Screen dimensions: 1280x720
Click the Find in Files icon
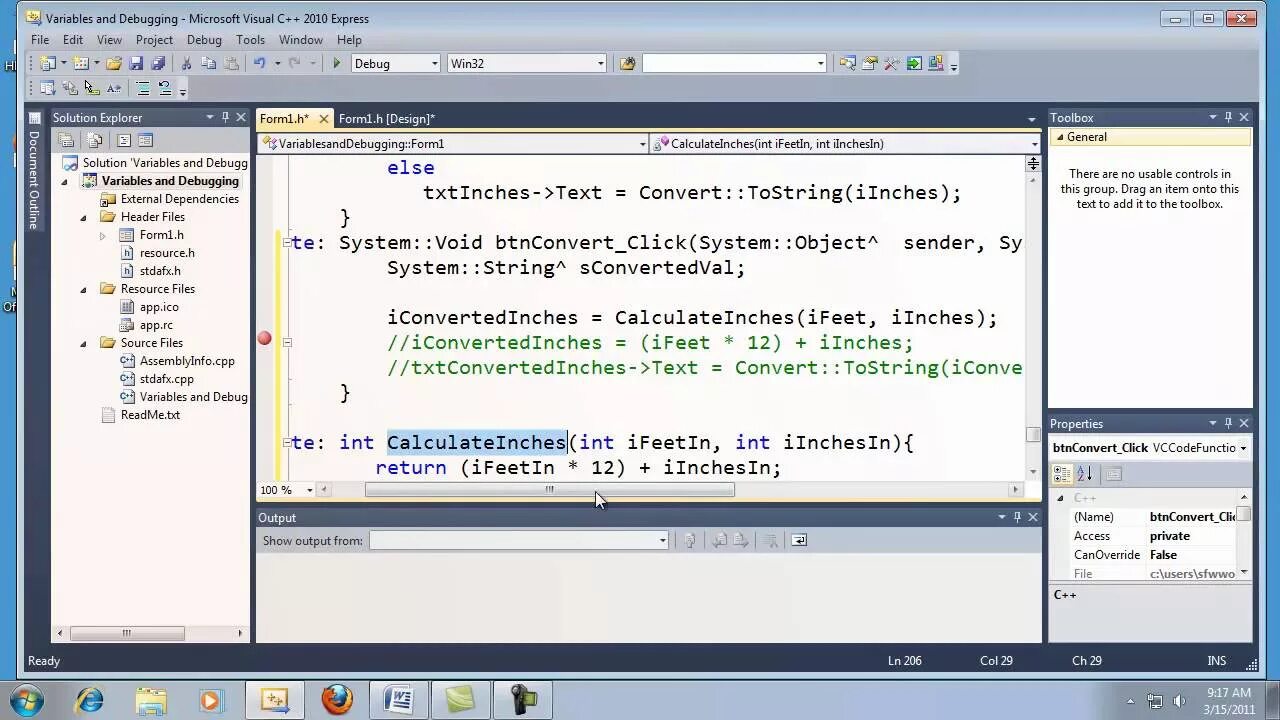[627, 63]
